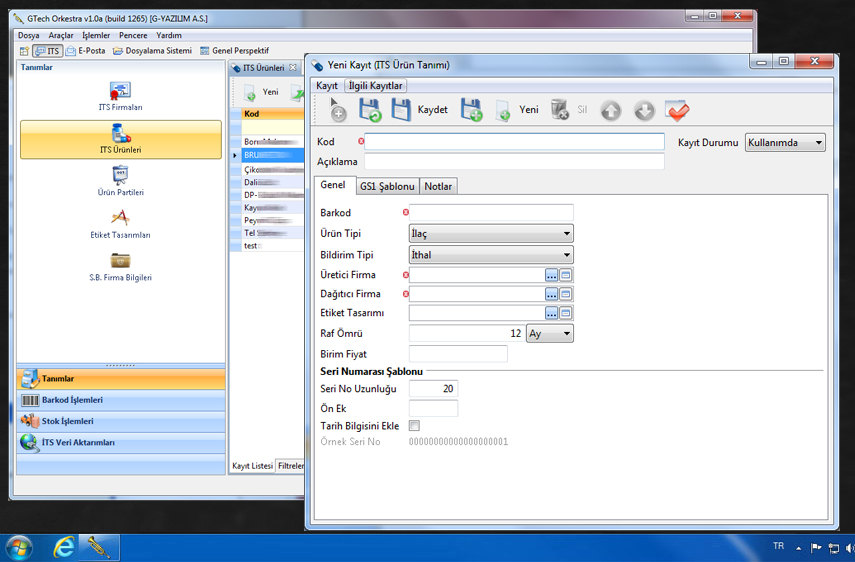The height and width of the screenshot is (562, 855).
Task: Click the save-and-refresh floppy icon
Action: pos(370,110)
